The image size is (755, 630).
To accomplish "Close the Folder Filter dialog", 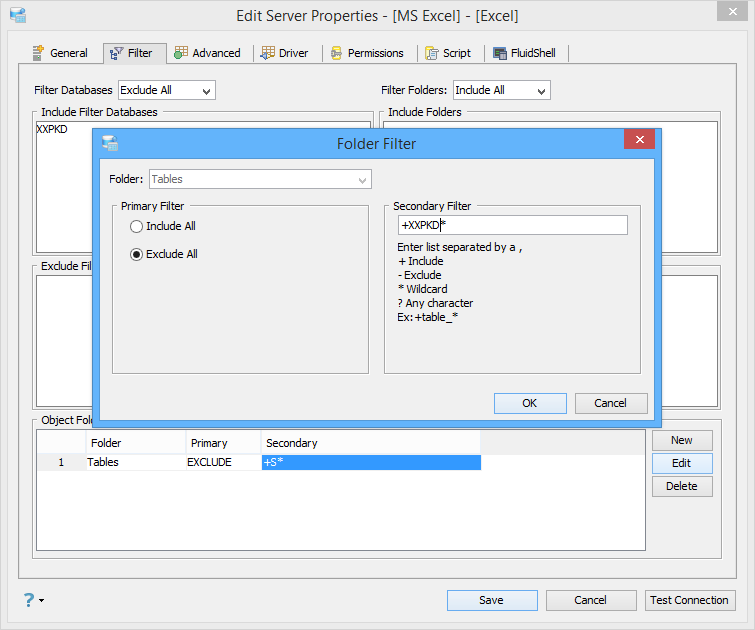I will [639, 139].
